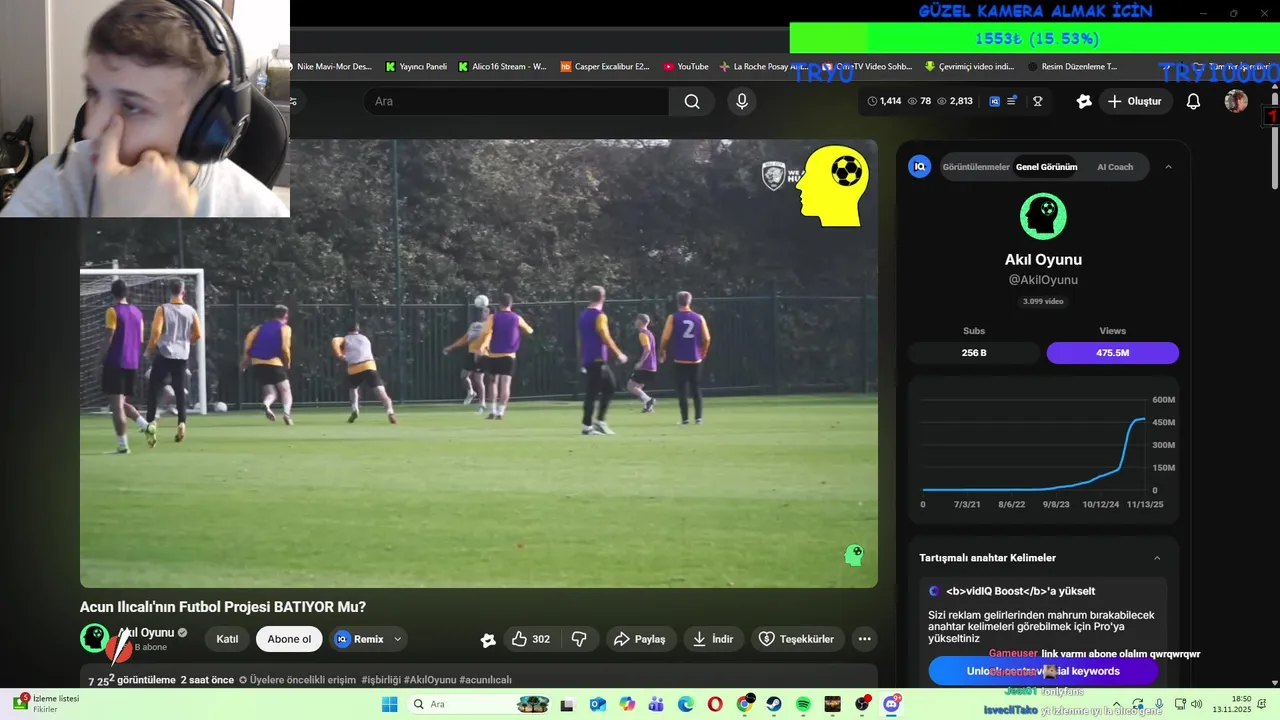Screen dimensions: 1280x720
Task: Select the Views metric pill 475.5M
Action: (x=1112, y=353)
